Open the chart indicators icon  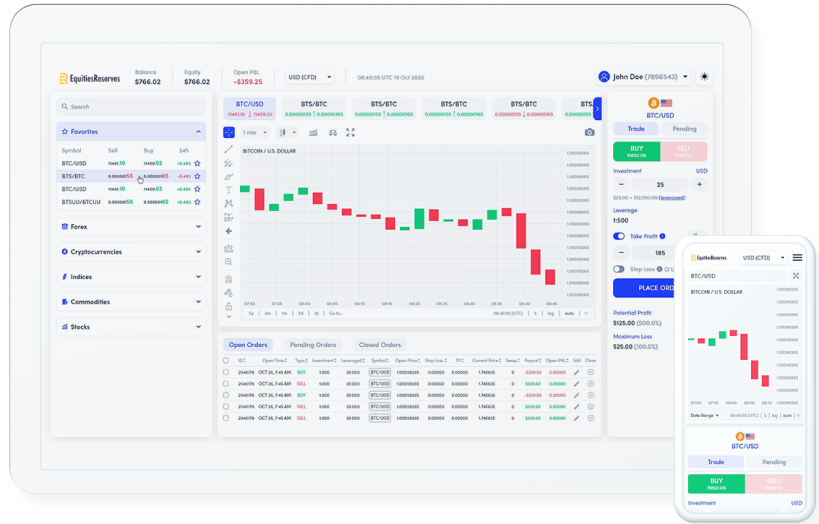coord(313,133)
